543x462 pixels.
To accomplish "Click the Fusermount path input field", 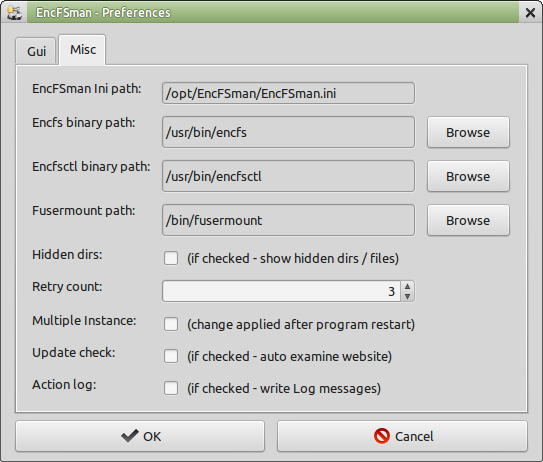I will [x=288, y=220].
